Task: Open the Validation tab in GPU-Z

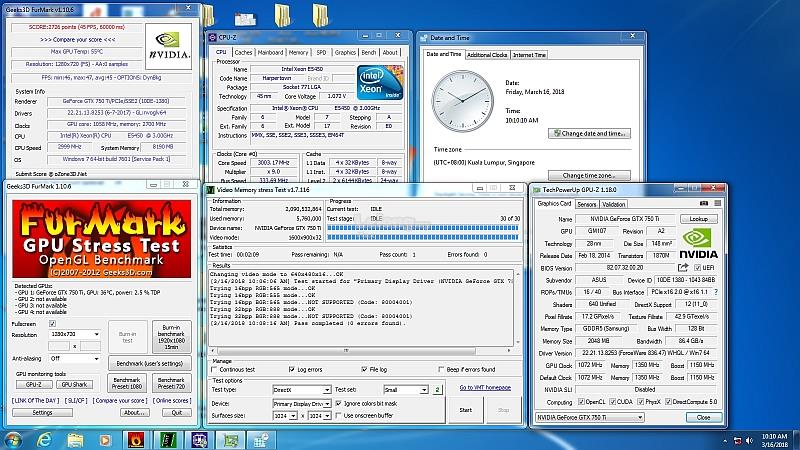Action: [613, 204]
